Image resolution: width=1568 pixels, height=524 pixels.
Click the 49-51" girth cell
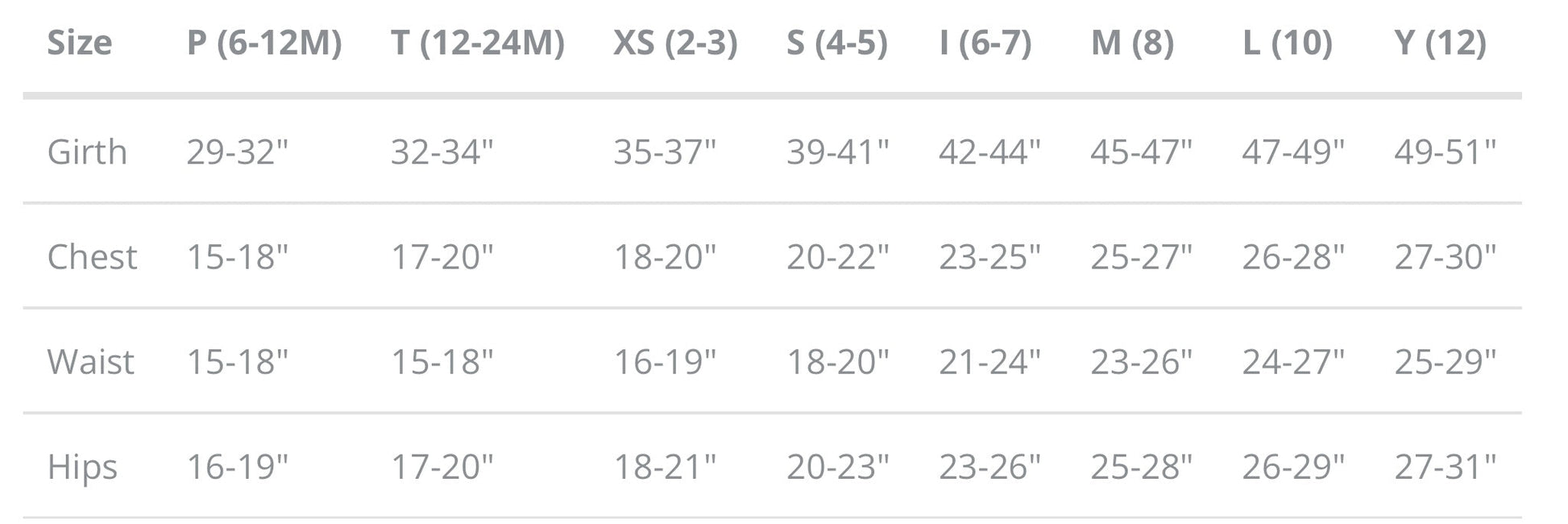(x=1445, y=151)
